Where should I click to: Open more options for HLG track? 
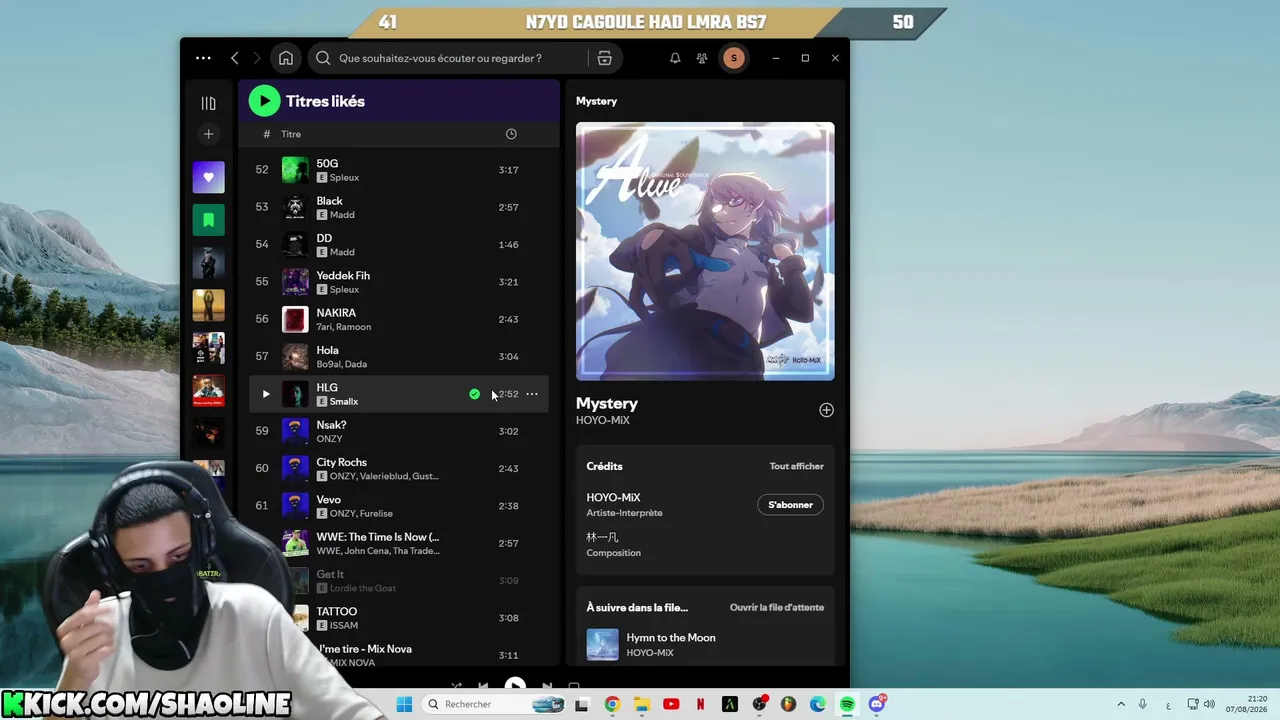click(x=532, y=394)
